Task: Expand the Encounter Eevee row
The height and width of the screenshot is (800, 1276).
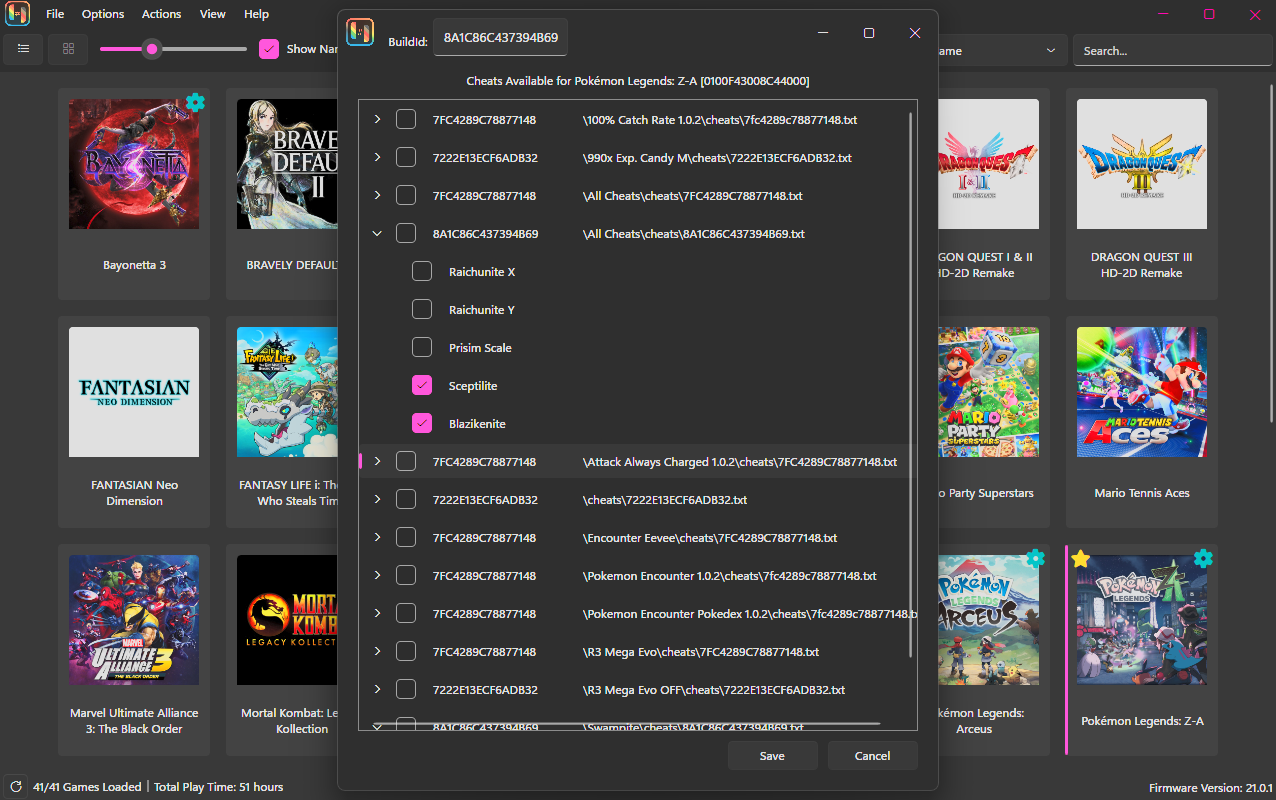Action: pos(377,538)
